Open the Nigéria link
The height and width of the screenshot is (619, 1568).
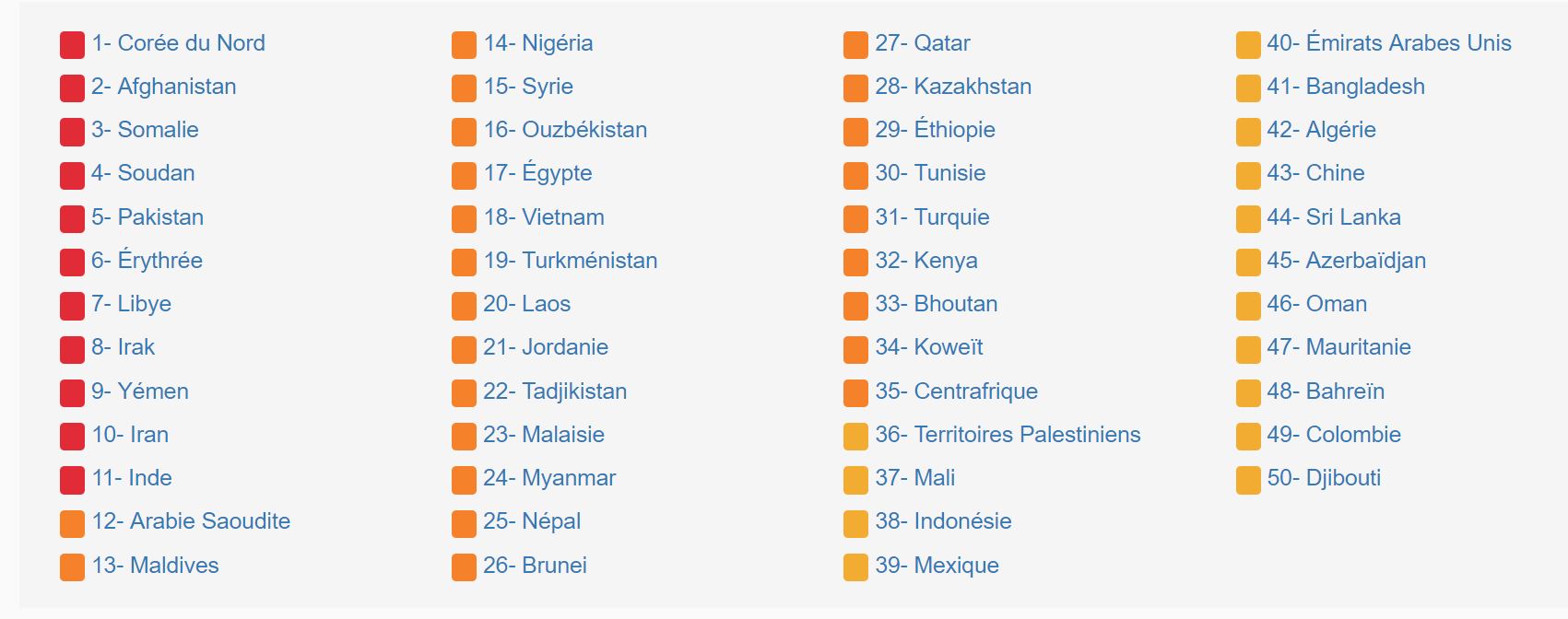[538, 43]
